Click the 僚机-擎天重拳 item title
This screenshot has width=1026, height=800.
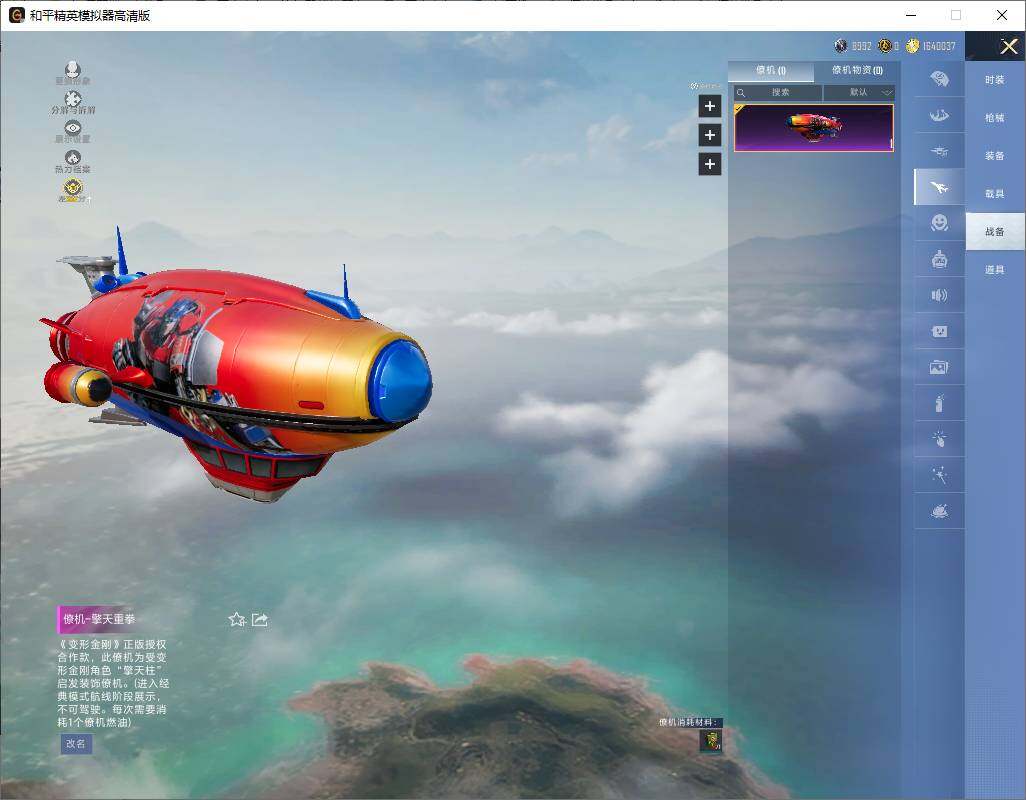(99, 619)
